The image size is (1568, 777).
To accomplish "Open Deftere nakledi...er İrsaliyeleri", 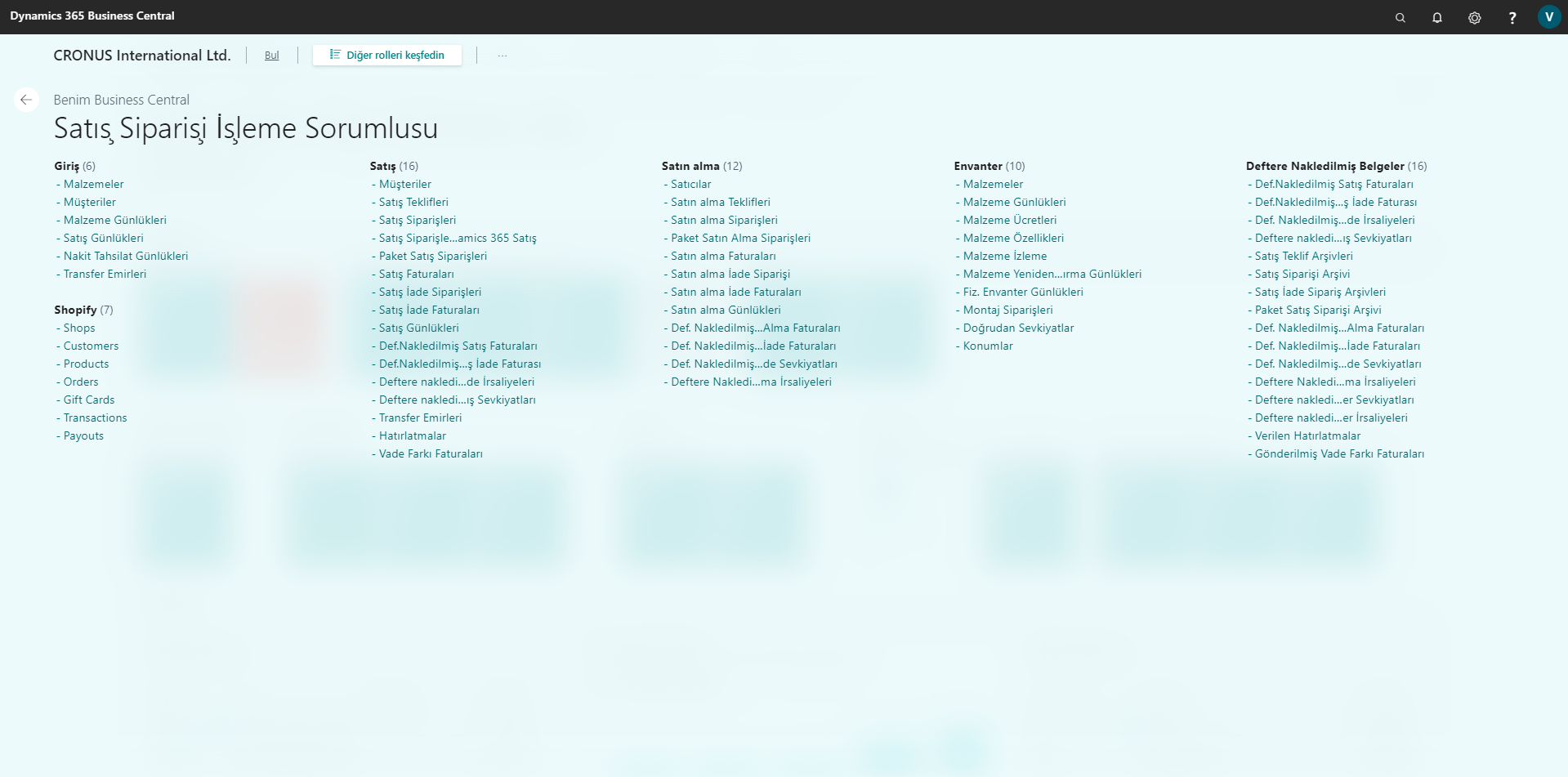I will [1331, 418].
